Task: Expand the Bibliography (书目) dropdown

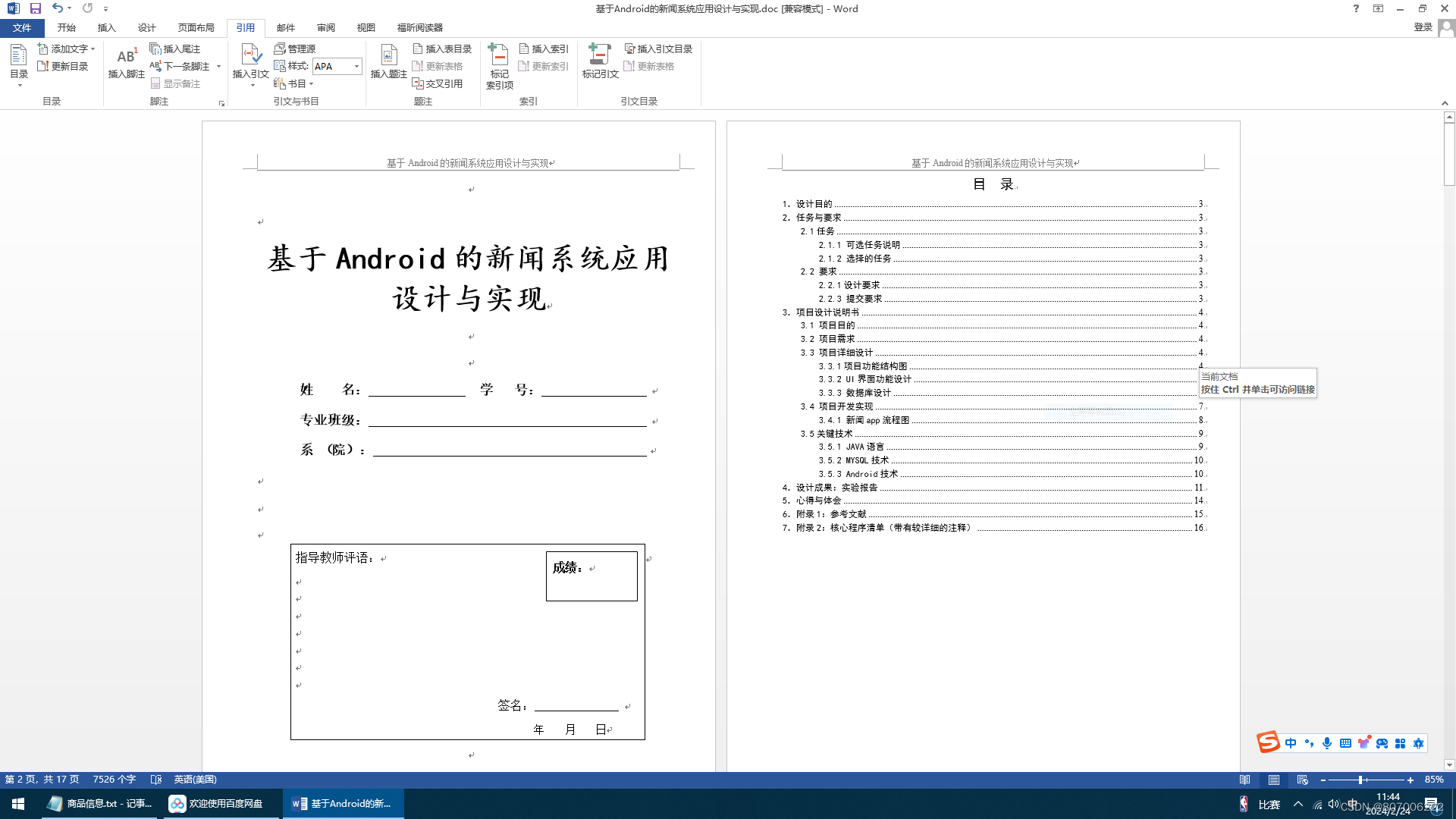Action: (x=311, y=84)
